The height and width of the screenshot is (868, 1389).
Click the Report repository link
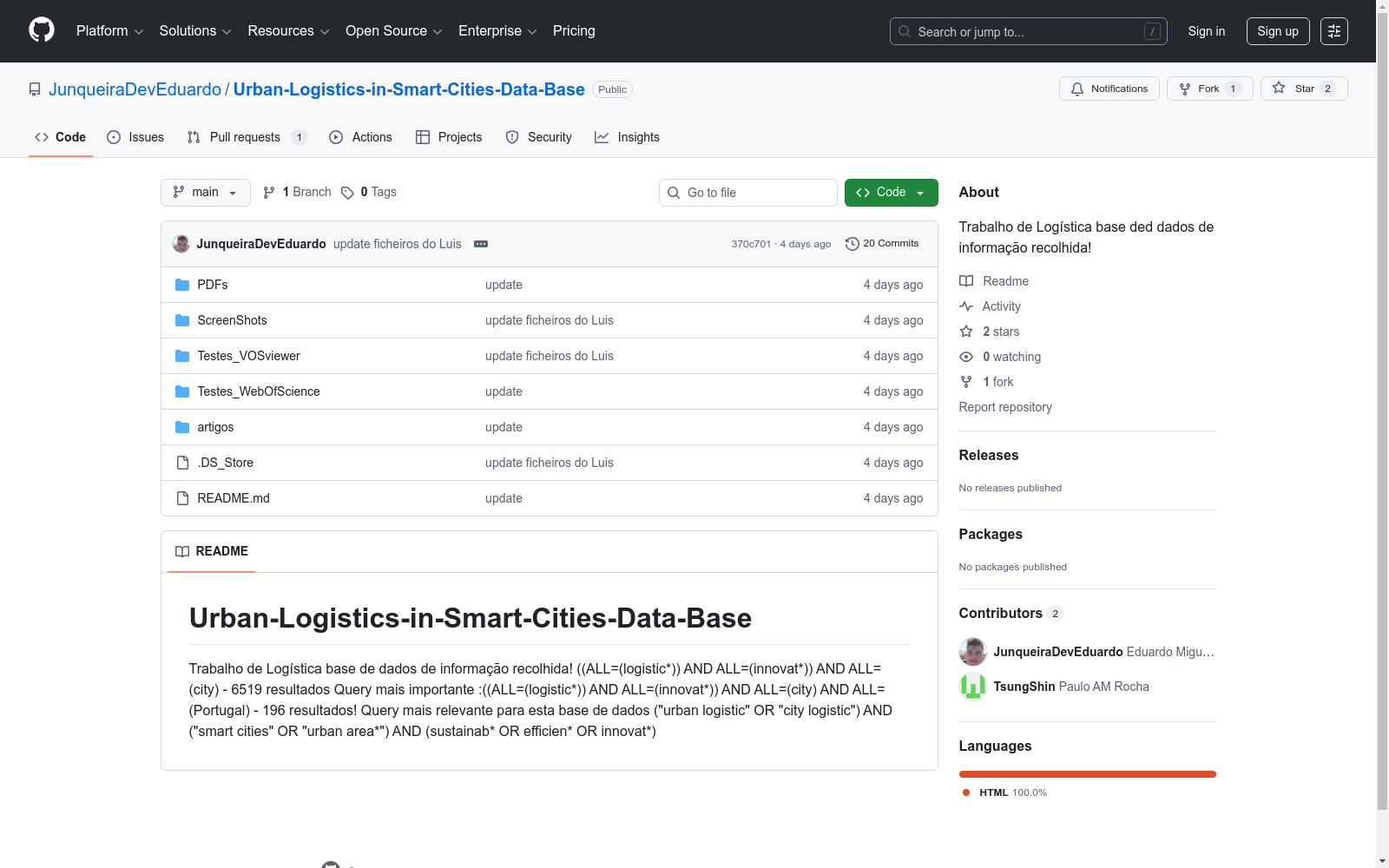point(1005,407)
